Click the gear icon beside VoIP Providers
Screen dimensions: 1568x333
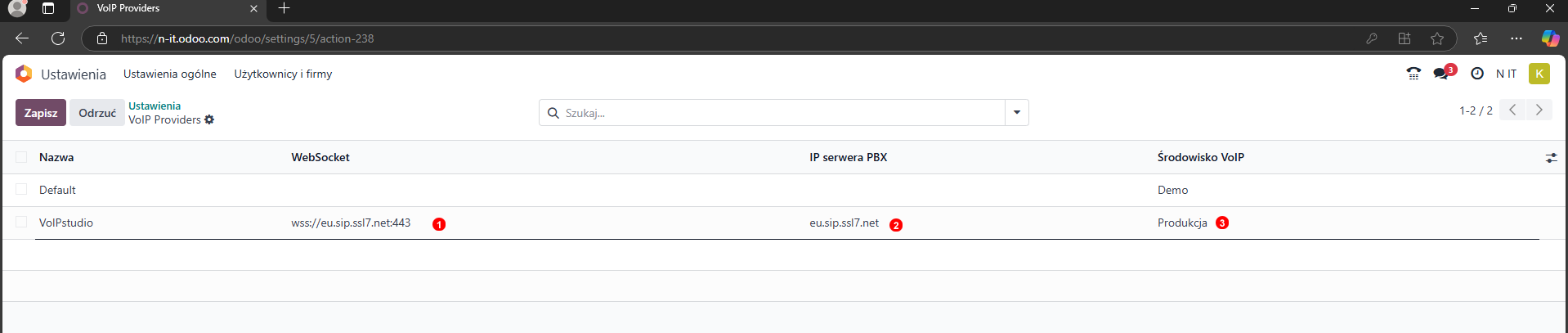tap(209, 119)
